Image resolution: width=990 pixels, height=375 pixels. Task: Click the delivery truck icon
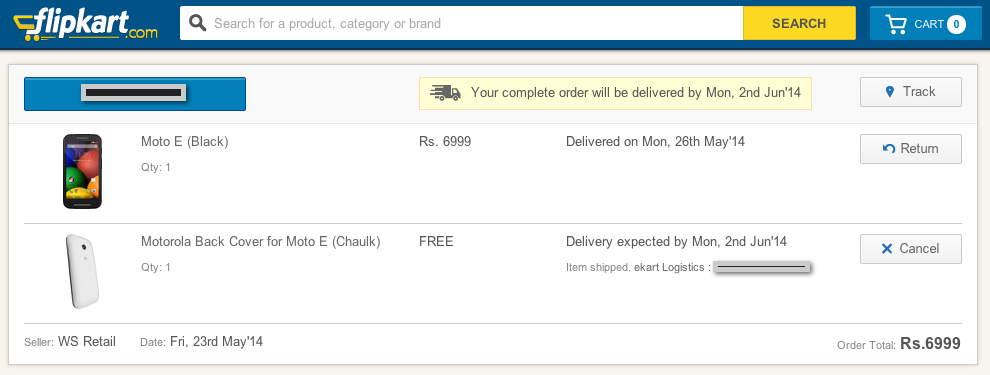[x=445, y=93]
